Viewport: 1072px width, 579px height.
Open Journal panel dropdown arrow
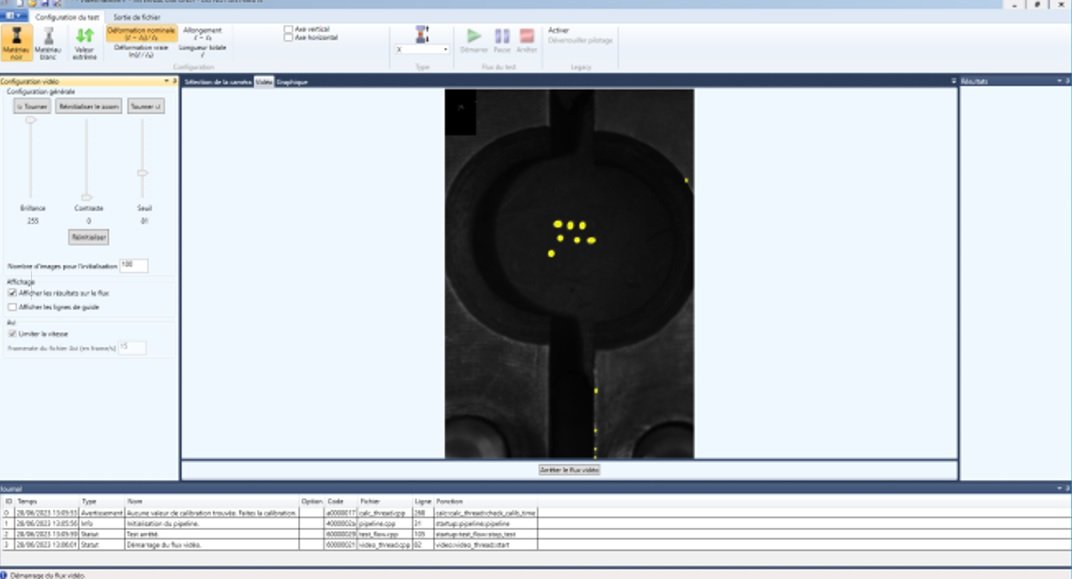(1060, 489)
